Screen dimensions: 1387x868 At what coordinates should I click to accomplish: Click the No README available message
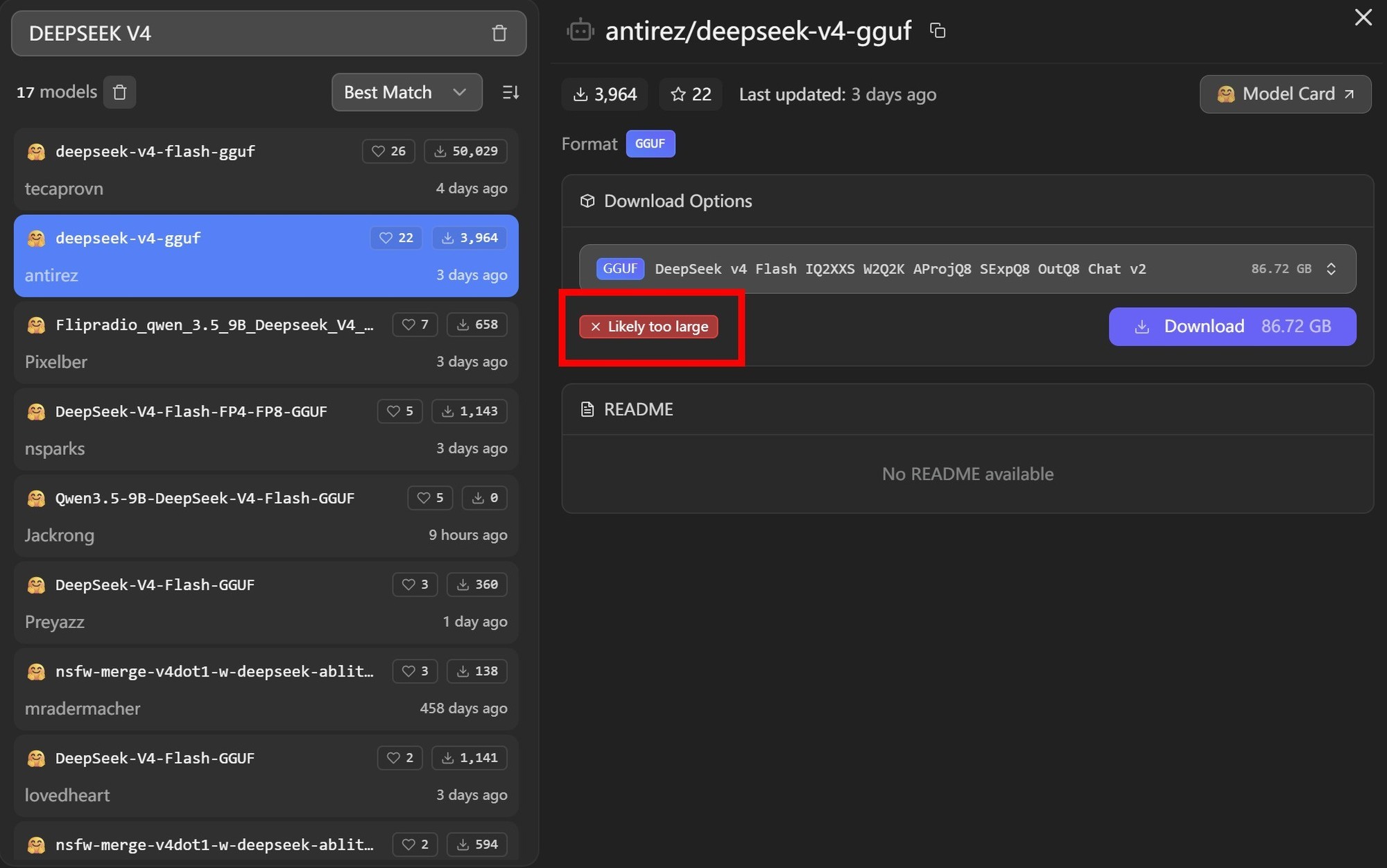pyautogui.click(x=967, y=474)
